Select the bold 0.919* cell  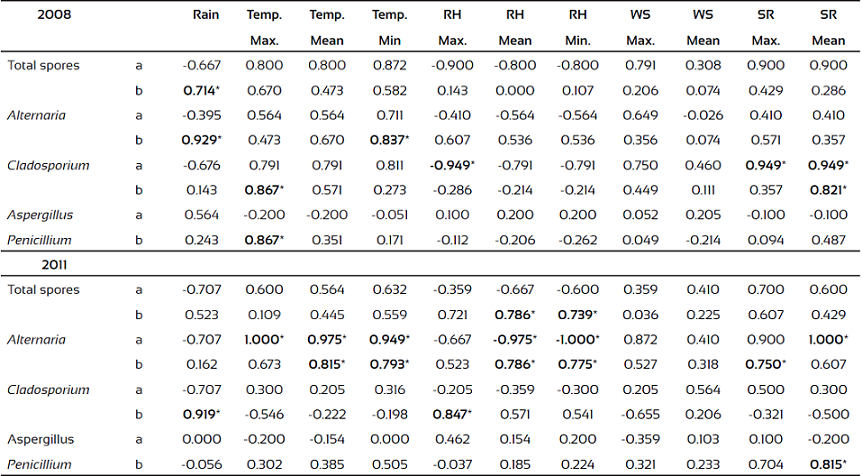tap(201, 414)
